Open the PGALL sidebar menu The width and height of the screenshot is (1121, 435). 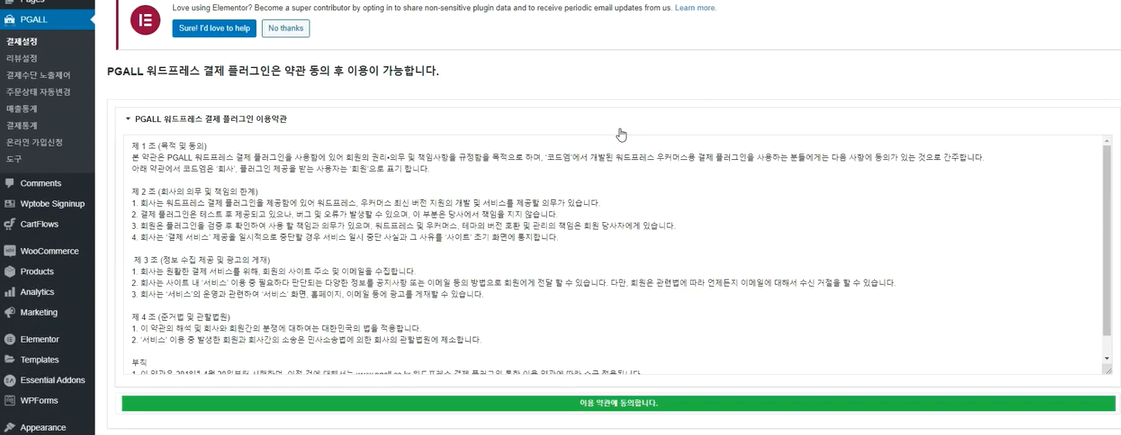coord(47,19)
